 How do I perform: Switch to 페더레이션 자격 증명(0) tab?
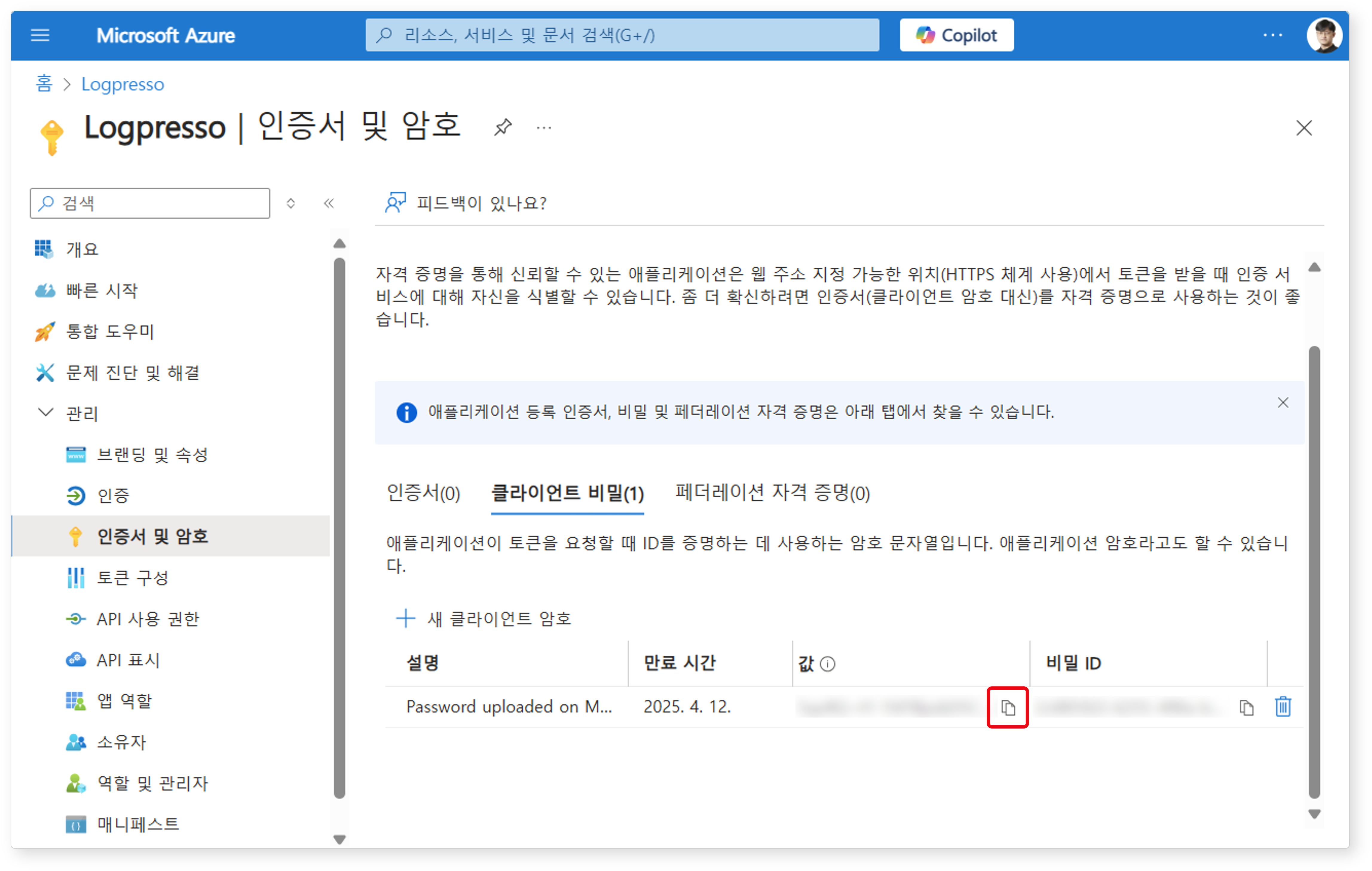point(773,493)
